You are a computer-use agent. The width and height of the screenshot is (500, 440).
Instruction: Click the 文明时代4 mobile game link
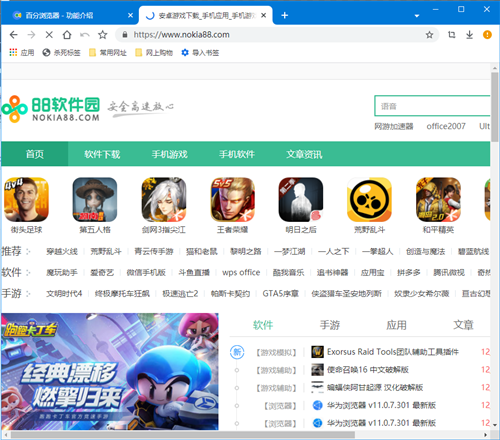(x=64, y=293)
